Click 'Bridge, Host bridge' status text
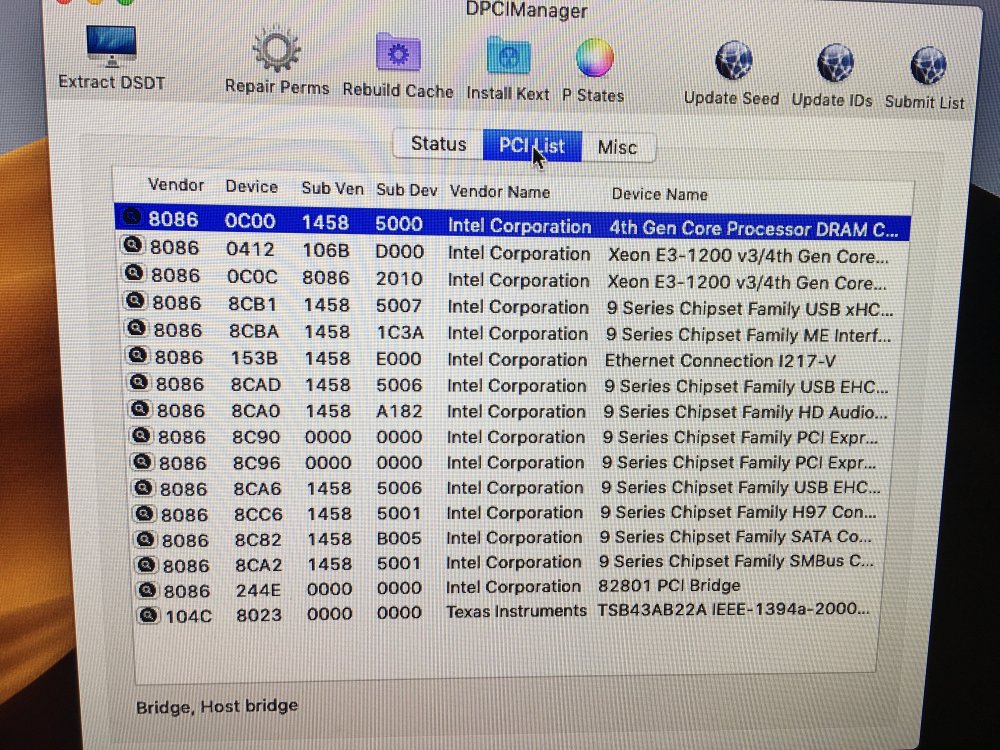The width and height of the screenshot is (1000, 750). tap(217, 707)
